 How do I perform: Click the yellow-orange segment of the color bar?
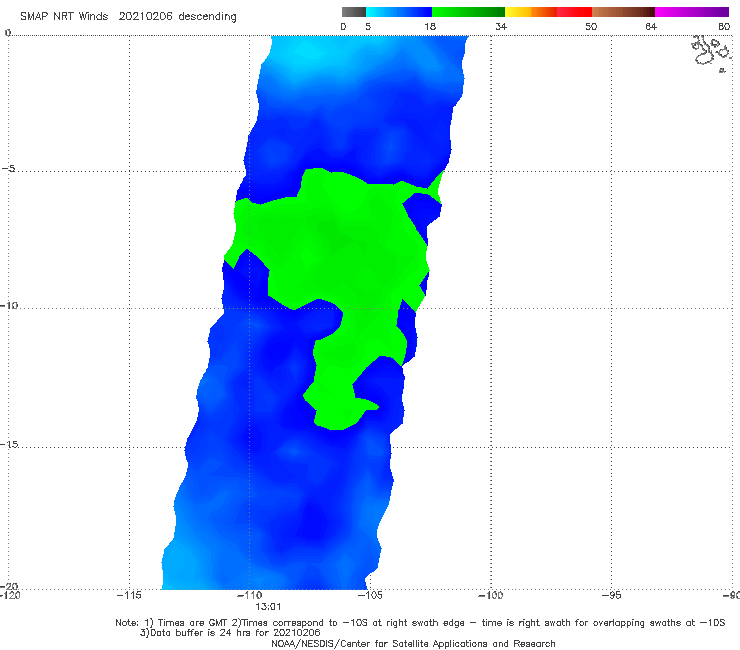point(531,12)
